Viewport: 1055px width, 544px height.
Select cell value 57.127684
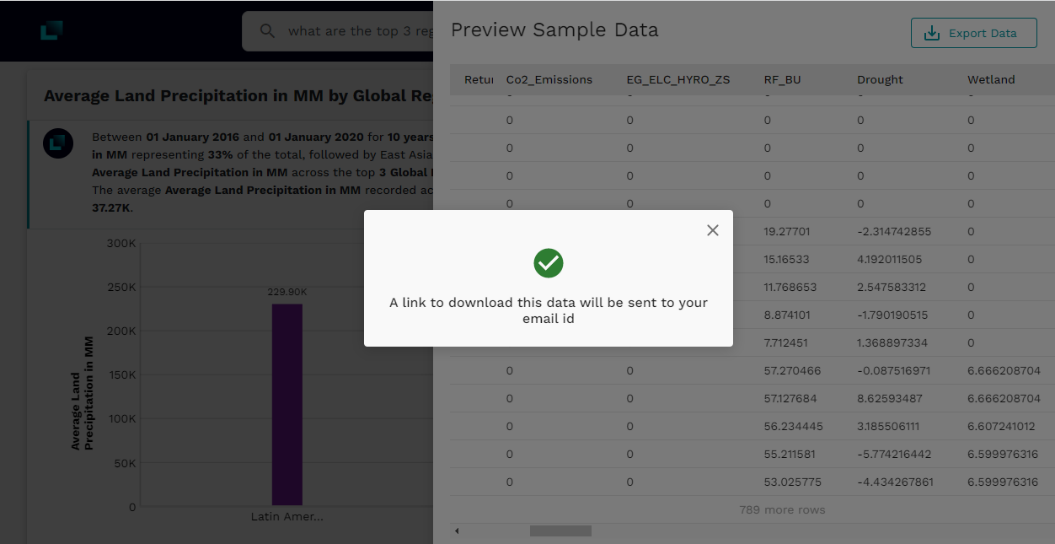(x=791, y=399)
